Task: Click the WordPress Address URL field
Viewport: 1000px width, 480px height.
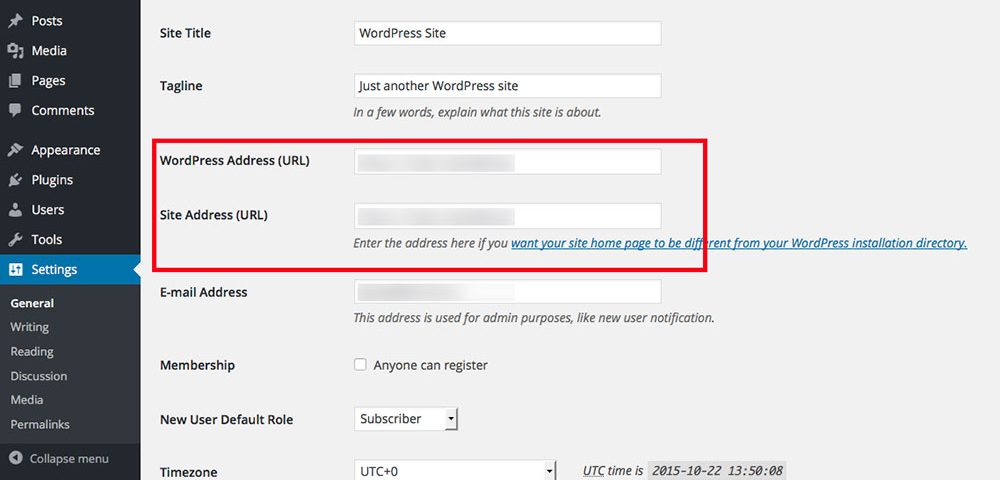Action: pyautogui.click(x=508, y=162)
